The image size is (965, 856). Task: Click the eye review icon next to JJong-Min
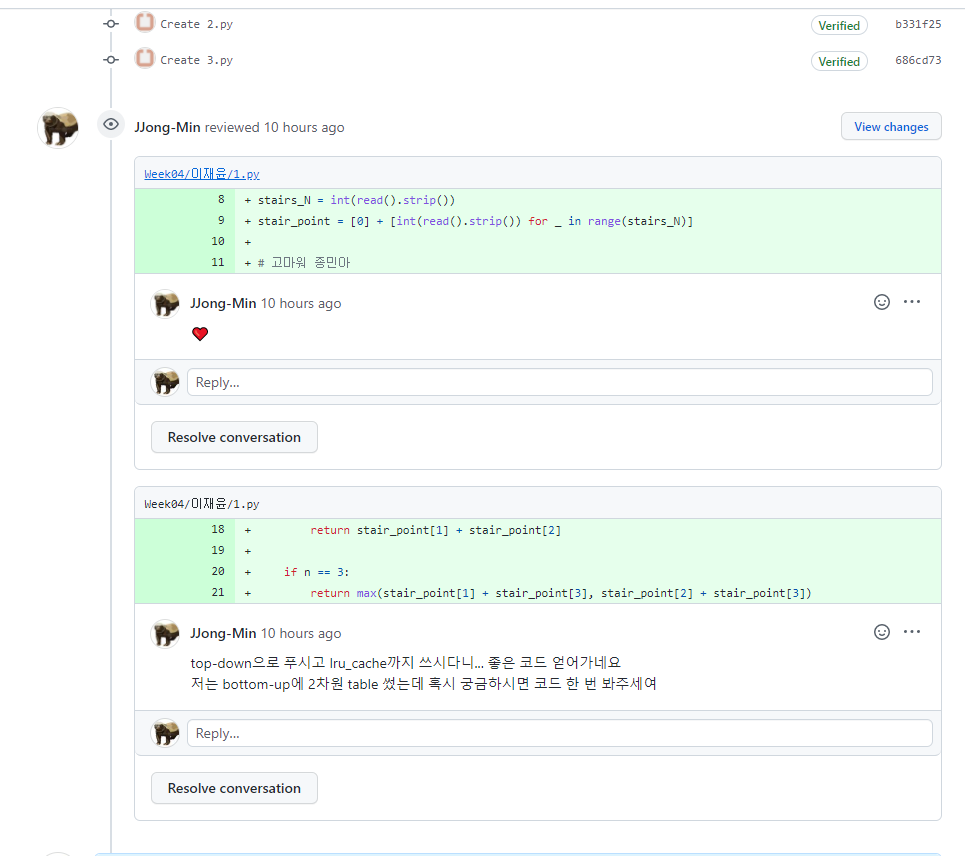point(110,124)
